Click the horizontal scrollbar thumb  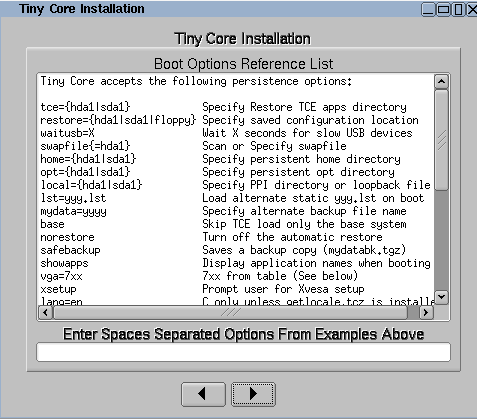pos(231,313)
